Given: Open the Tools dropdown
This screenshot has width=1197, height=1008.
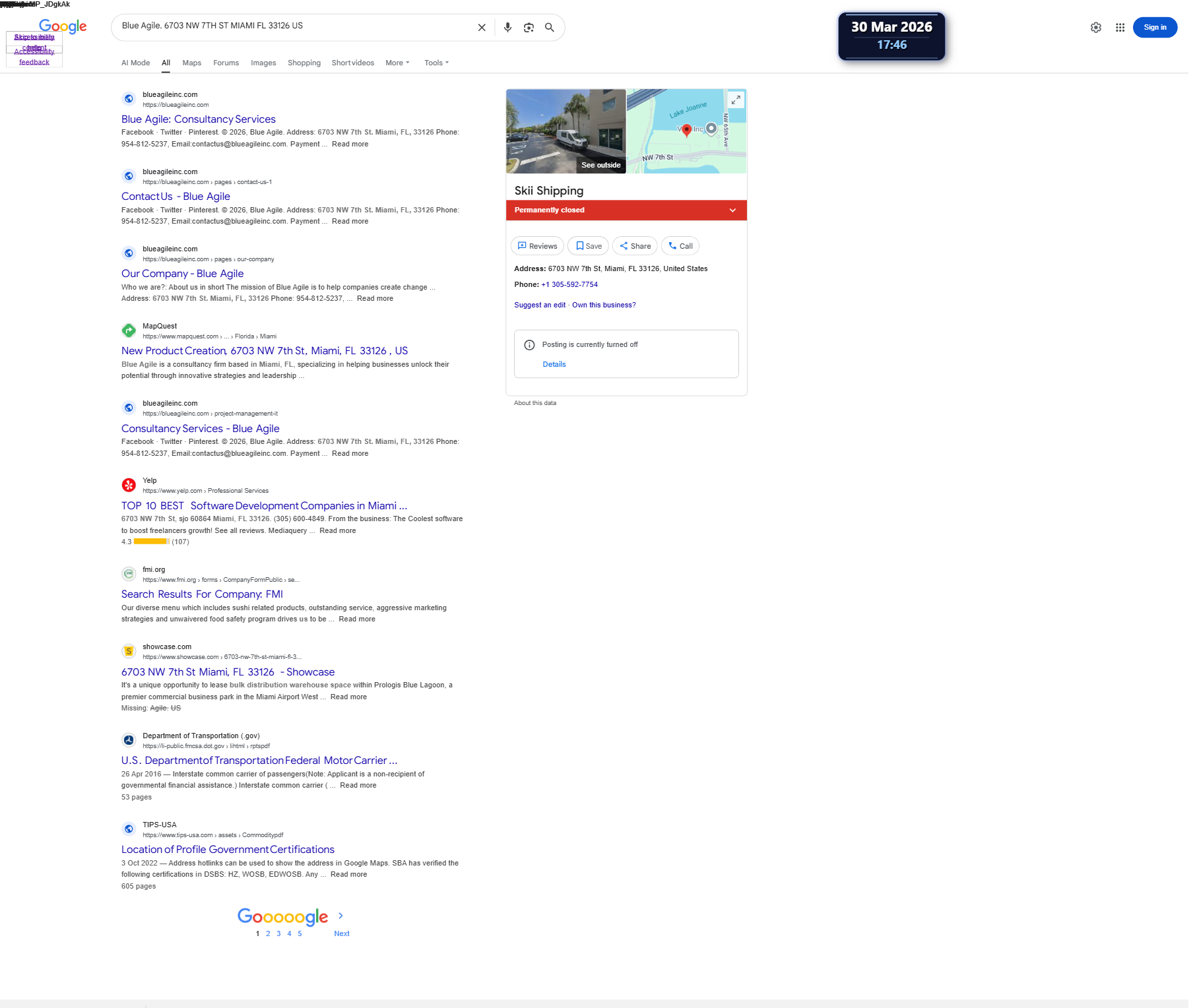Looking at the screenshot, I should point(436,63).
